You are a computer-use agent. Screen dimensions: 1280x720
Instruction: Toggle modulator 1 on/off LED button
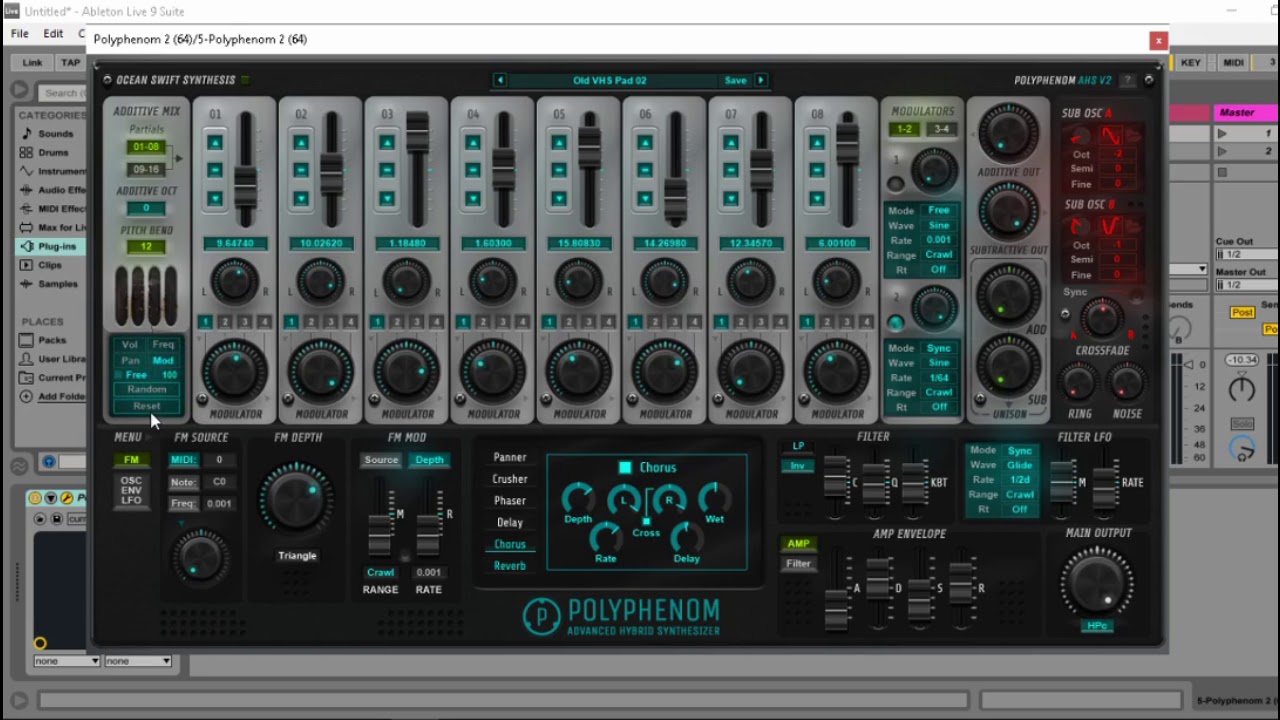pyautogui.click(x=896, y=184)
